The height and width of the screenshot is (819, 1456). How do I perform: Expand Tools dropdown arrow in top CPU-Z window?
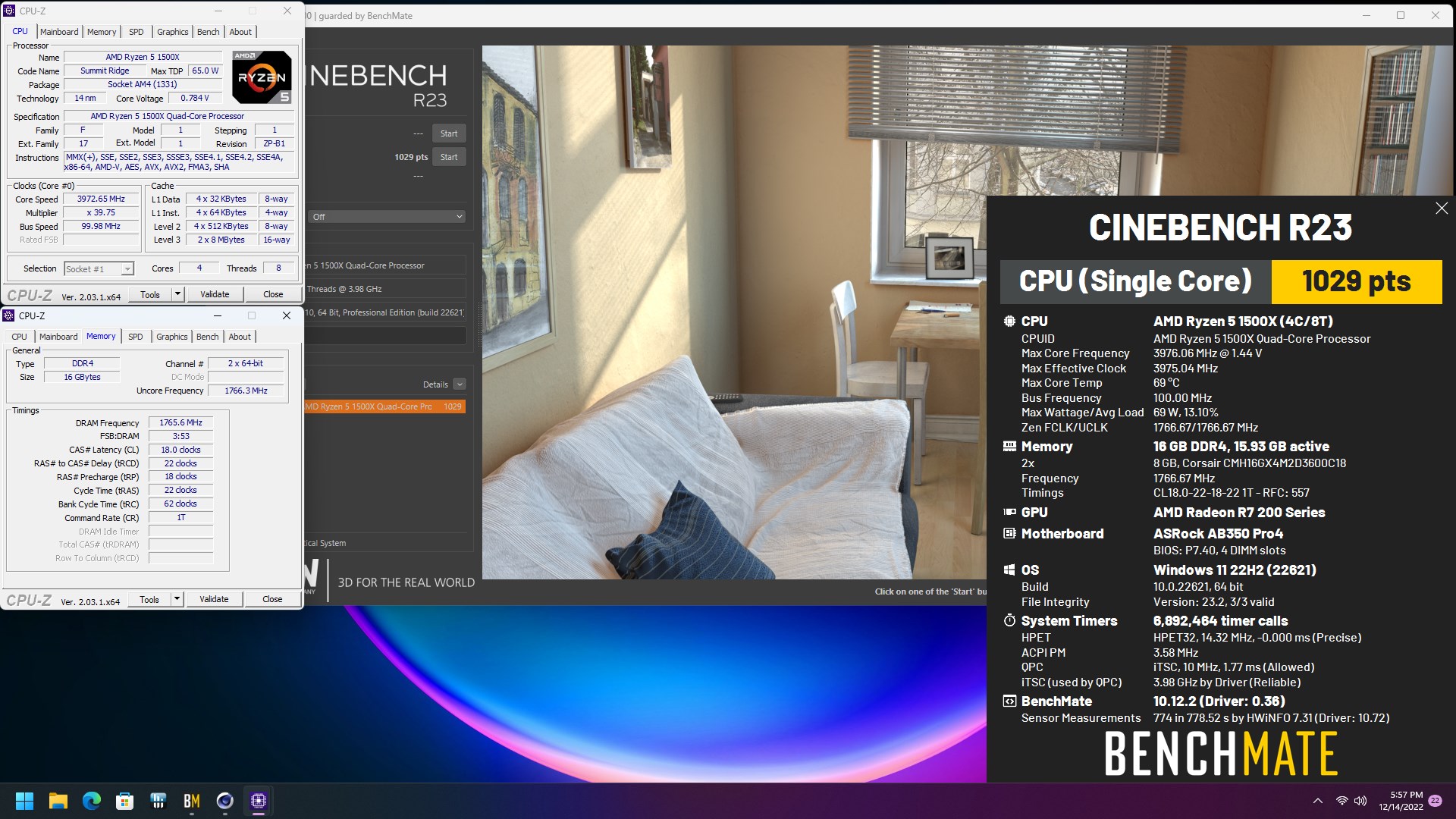[x=178, y=294]
